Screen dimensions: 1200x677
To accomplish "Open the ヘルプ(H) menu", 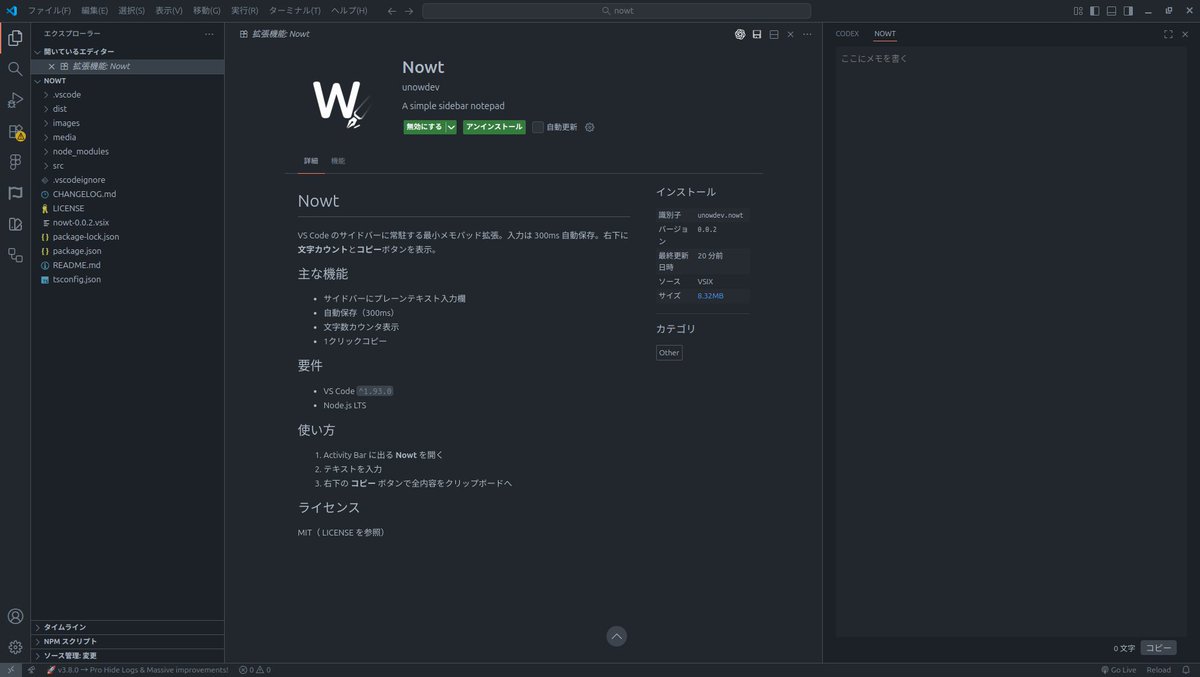I will [349, 11].
